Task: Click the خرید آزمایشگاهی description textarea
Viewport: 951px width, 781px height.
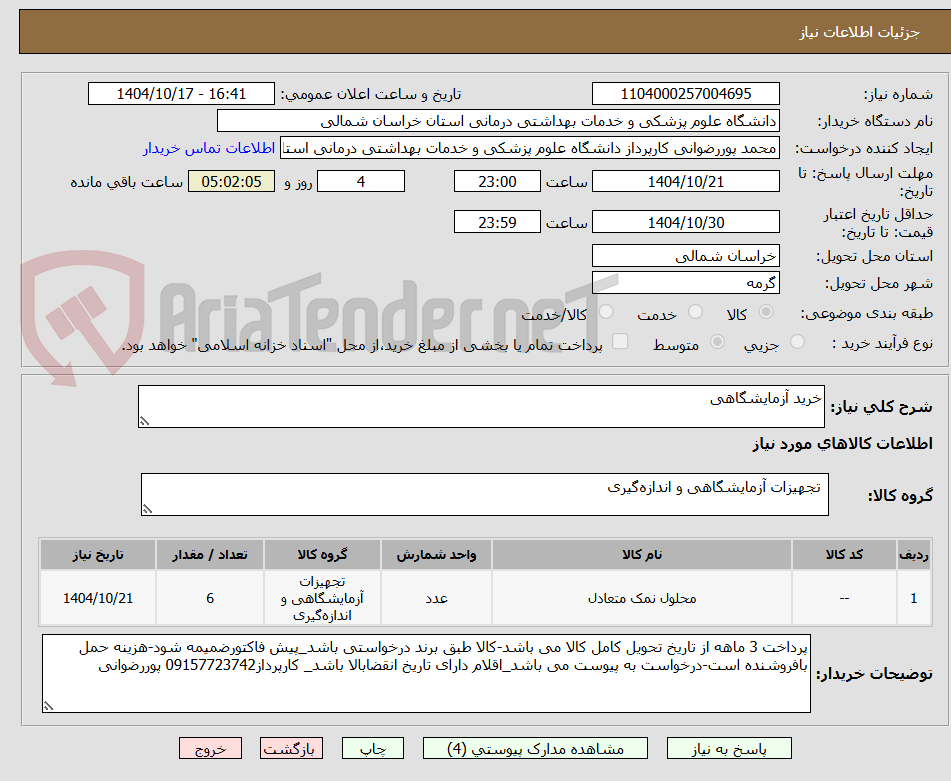Action: coord(482,406)
